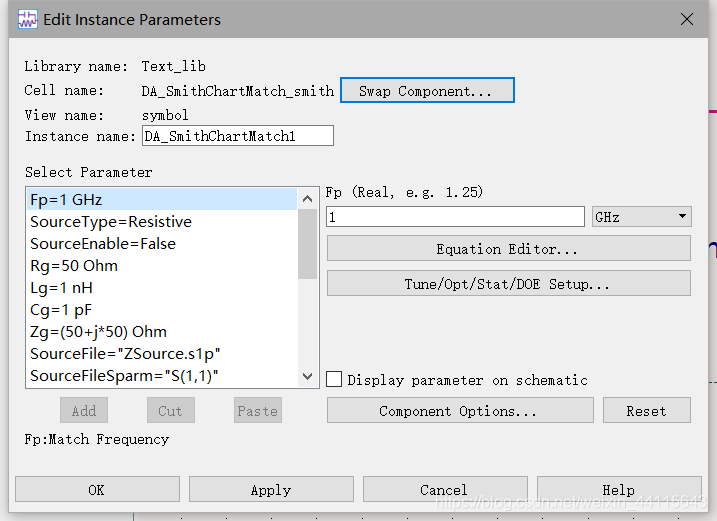Select SourceType=Resistive in parameter list

click(162, 222)
